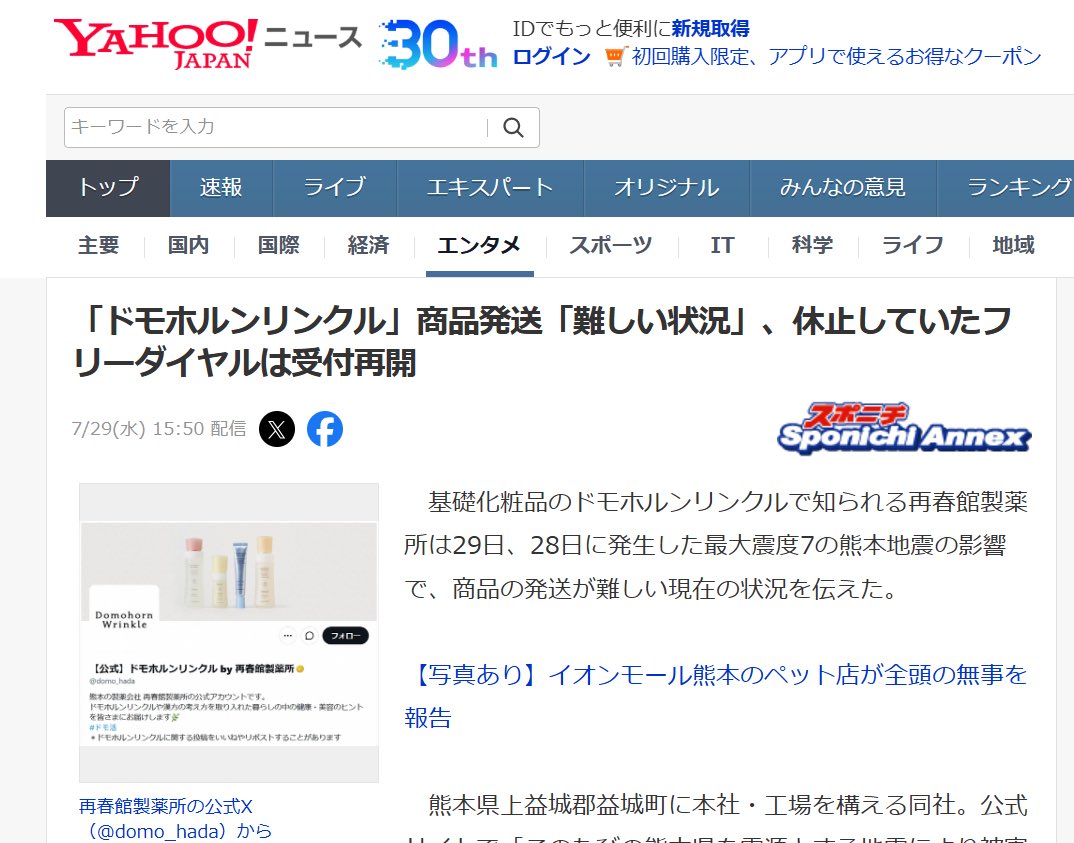Switch to the 速報 tab
1074x843 pixels.
click(221, 188)
